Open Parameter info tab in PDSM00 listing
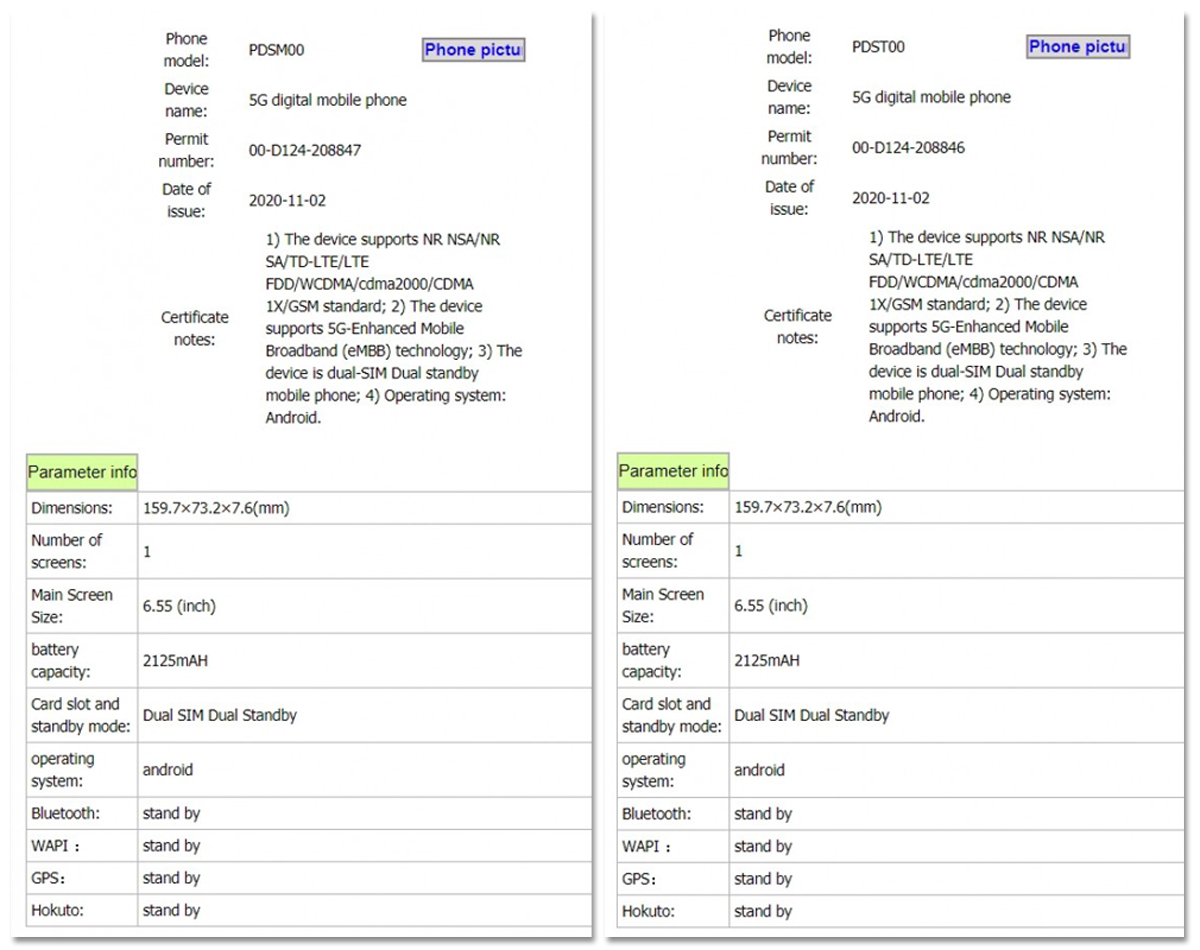 pos(82,472)
